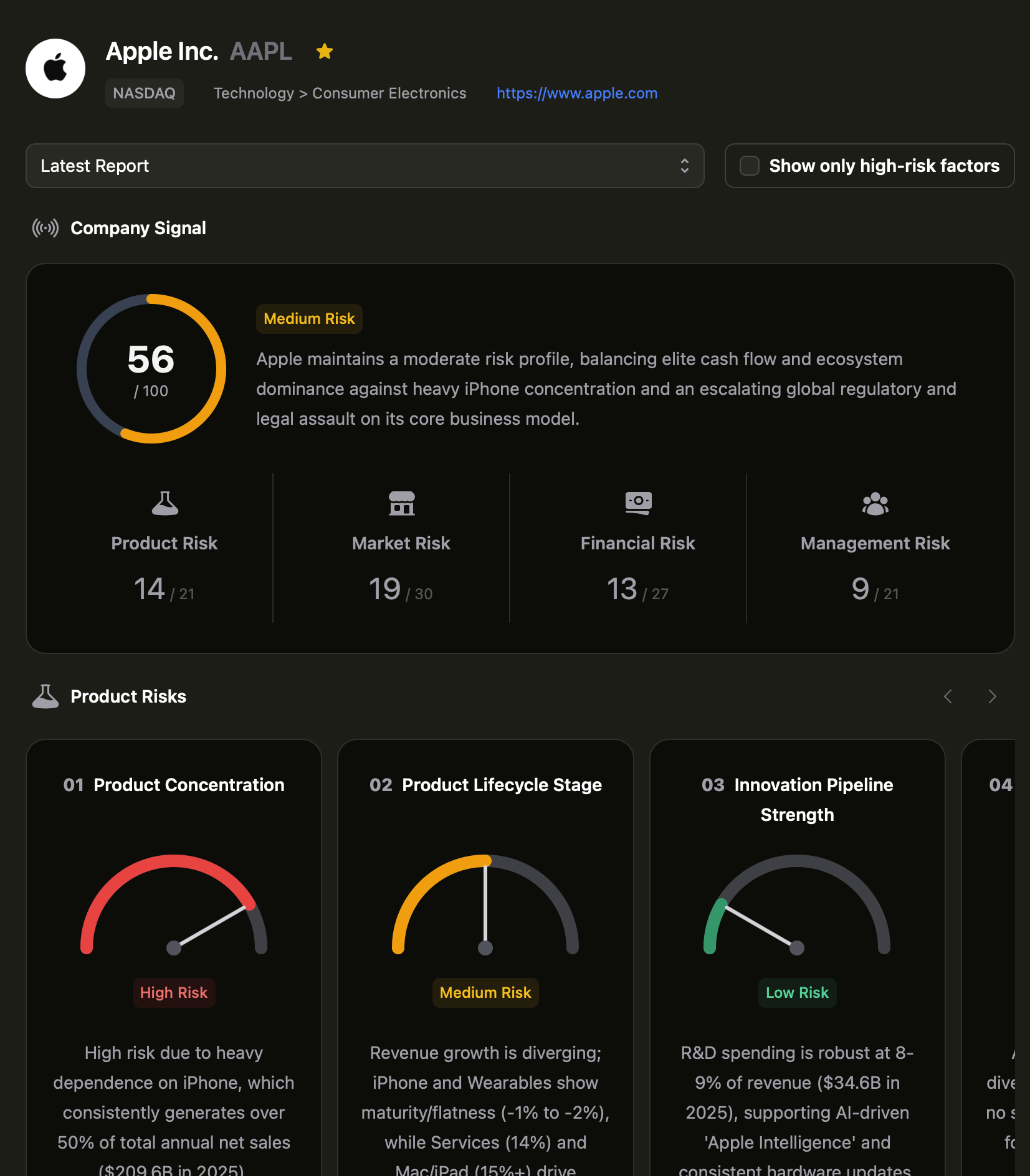Click the 56/100 circular risk gauge
1030x1176 pixels.
(x=151, y=369)
